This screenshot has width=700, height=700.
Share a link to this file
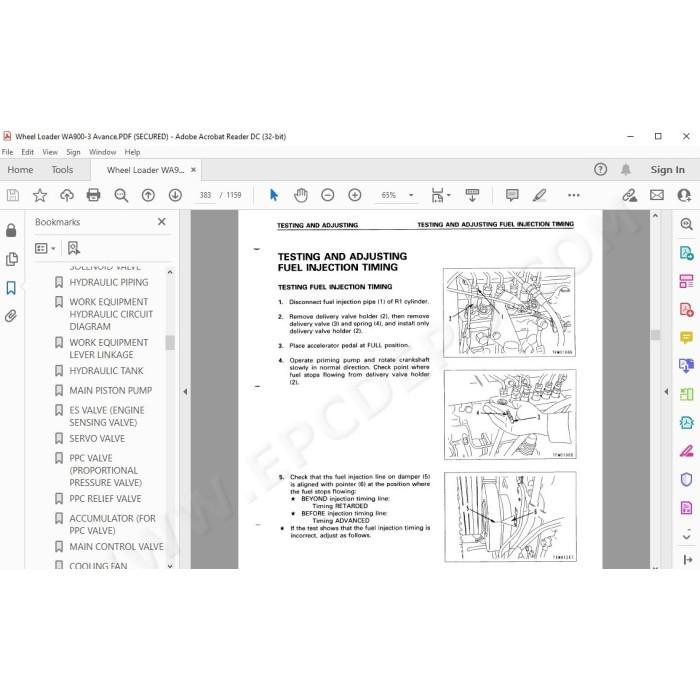(x=629, y=195)
